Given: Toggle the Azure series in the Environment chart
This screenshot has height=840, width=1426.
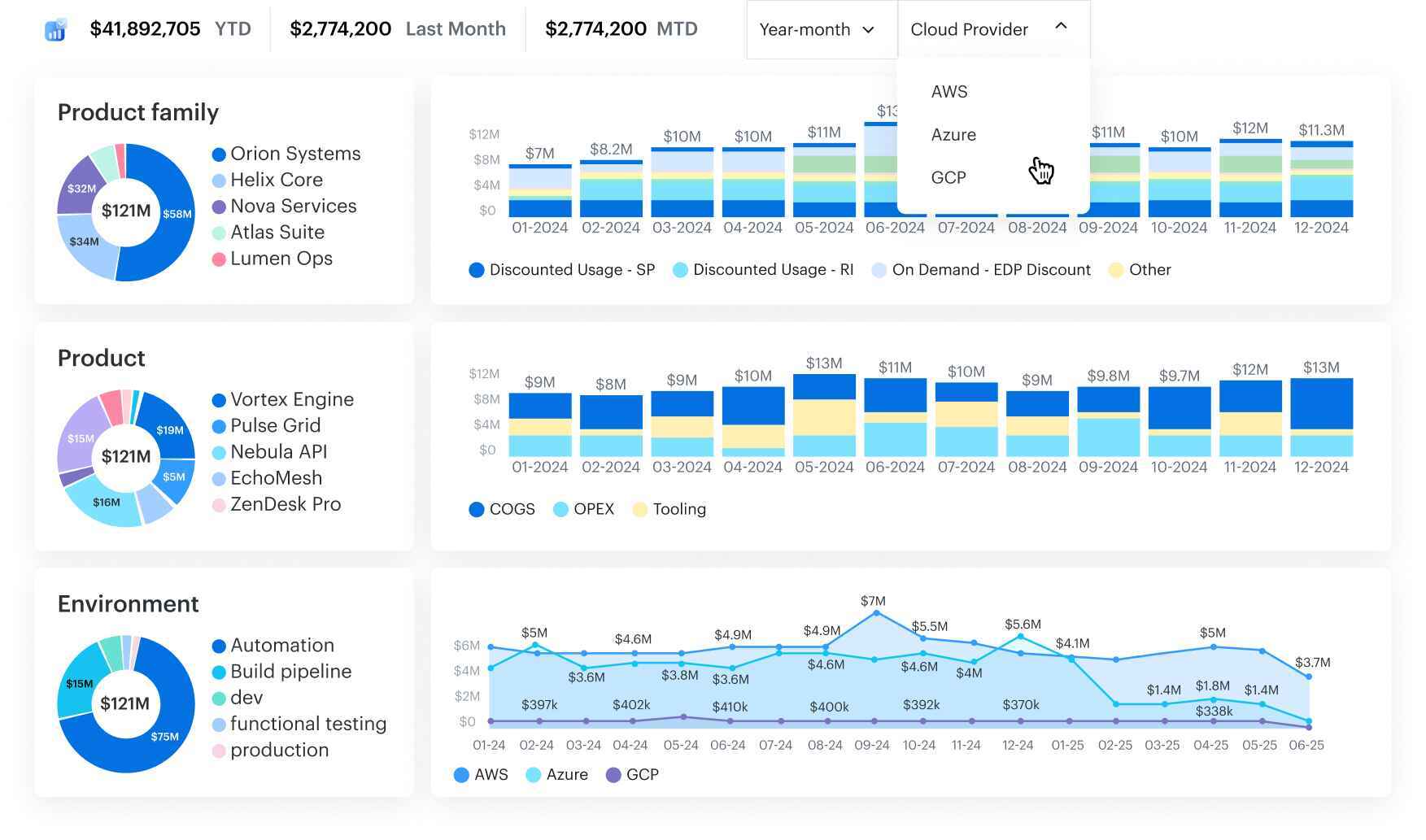Looking at the screenshot, I should tap(533, 775).
